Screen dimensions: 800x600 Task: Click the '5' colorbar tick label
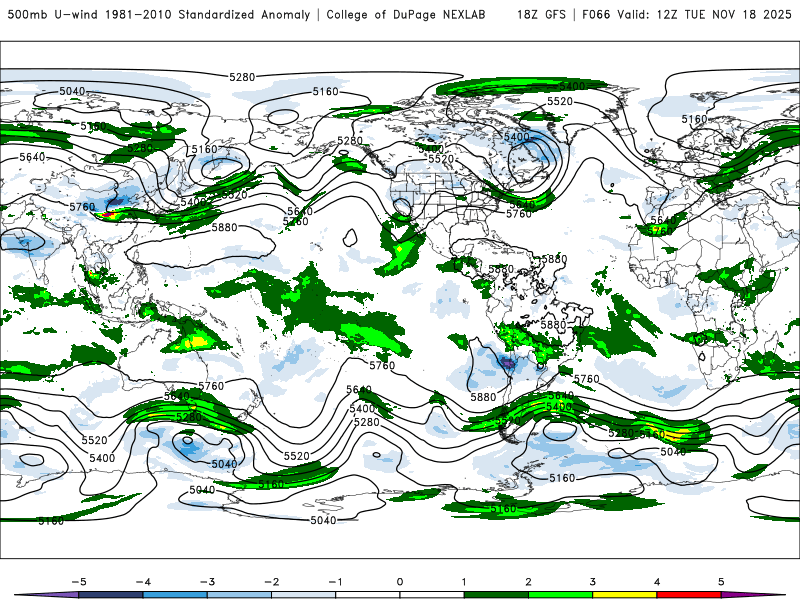click(721, 582)
